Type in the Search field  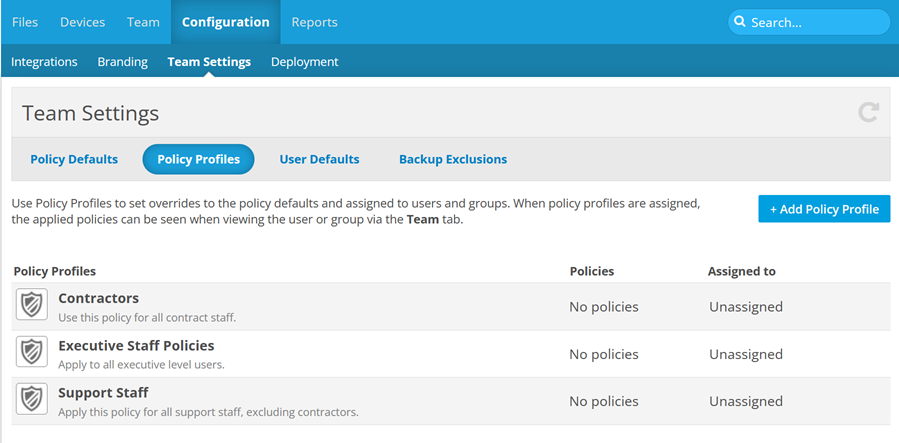click(x=815, y=22)
